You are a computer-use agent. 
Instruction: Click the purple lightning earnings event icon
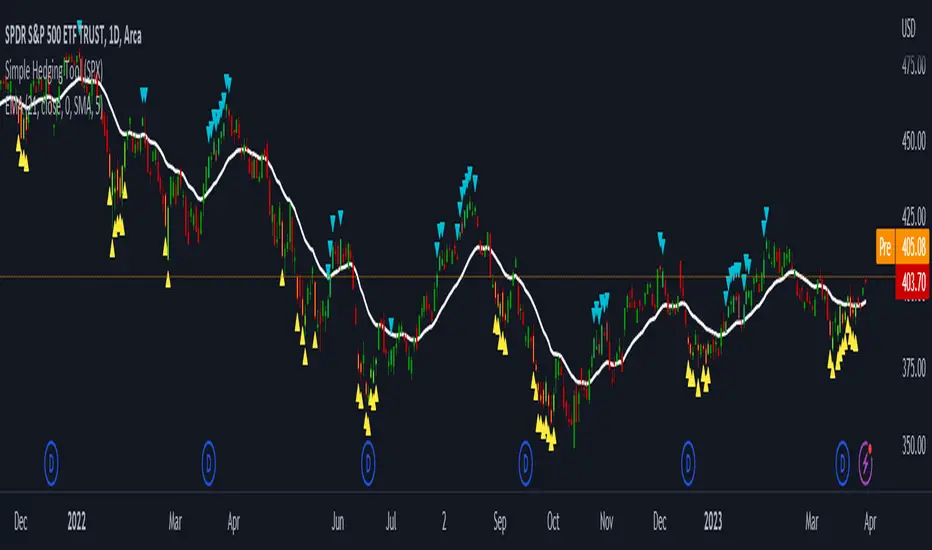866,463
